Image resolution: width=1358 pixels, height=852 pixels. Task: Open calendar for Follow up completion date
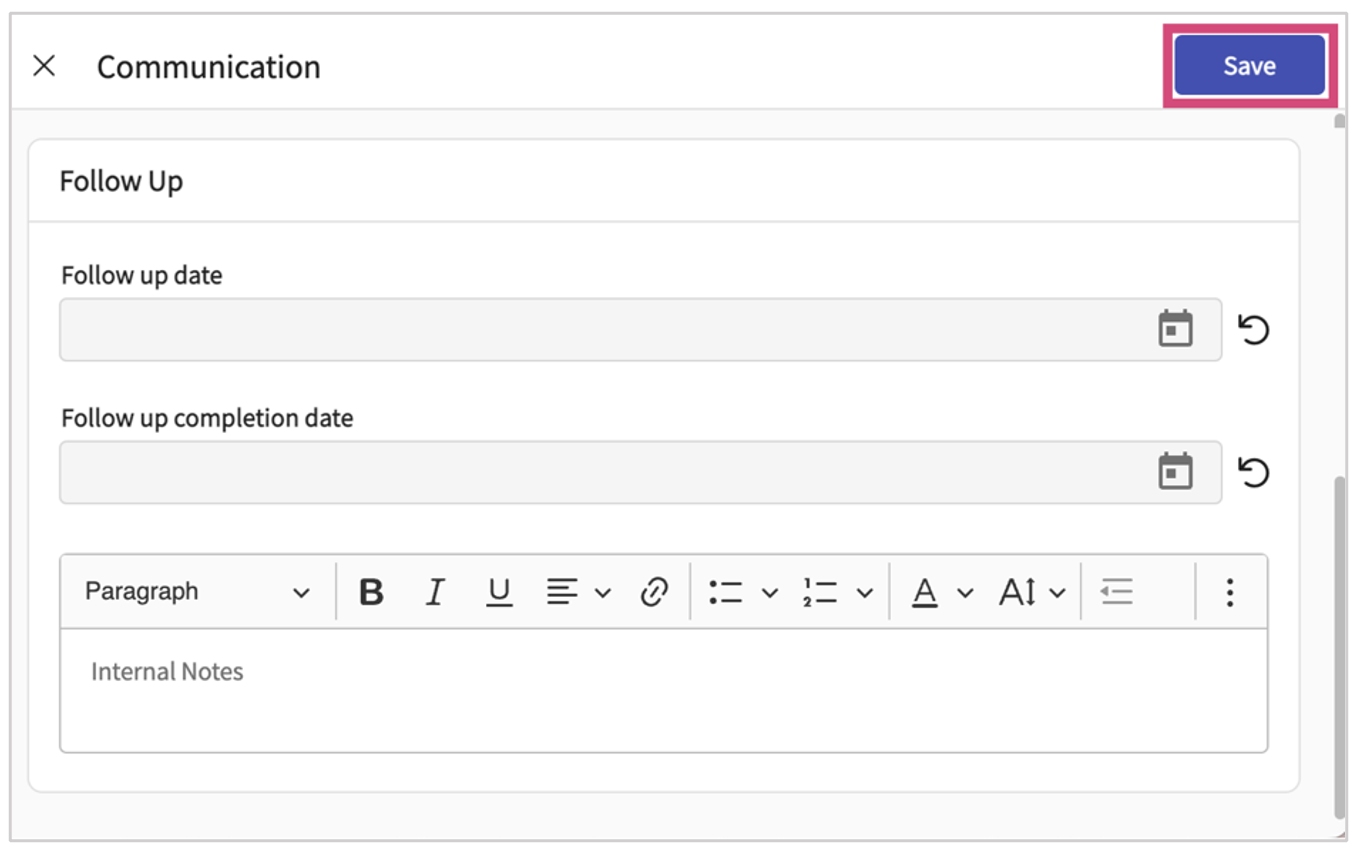(x=1175, y=471)
